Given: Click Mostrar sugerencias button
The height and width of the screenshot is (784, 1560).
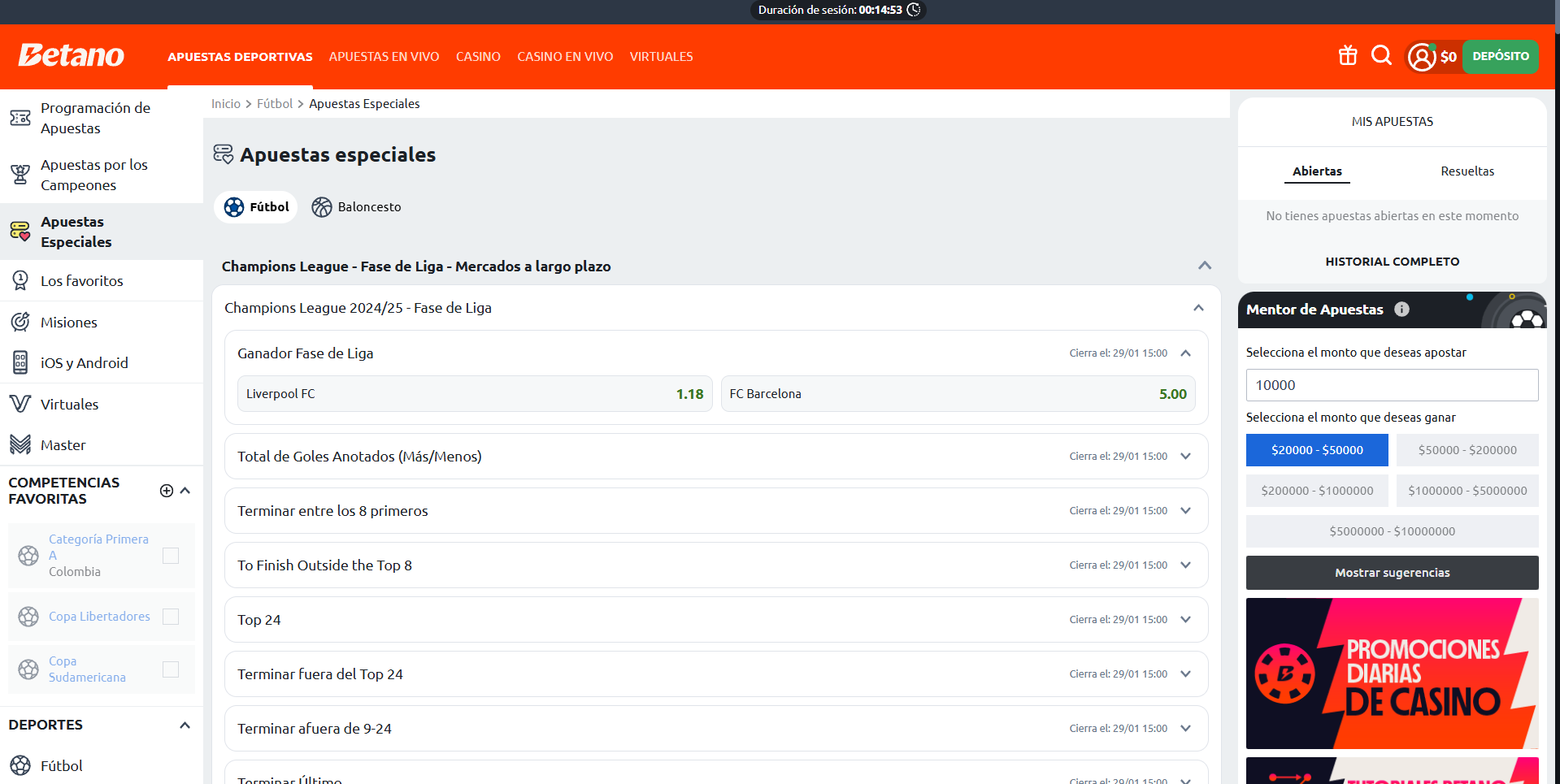Looking at the screenshot, I should pos(1393,573).
